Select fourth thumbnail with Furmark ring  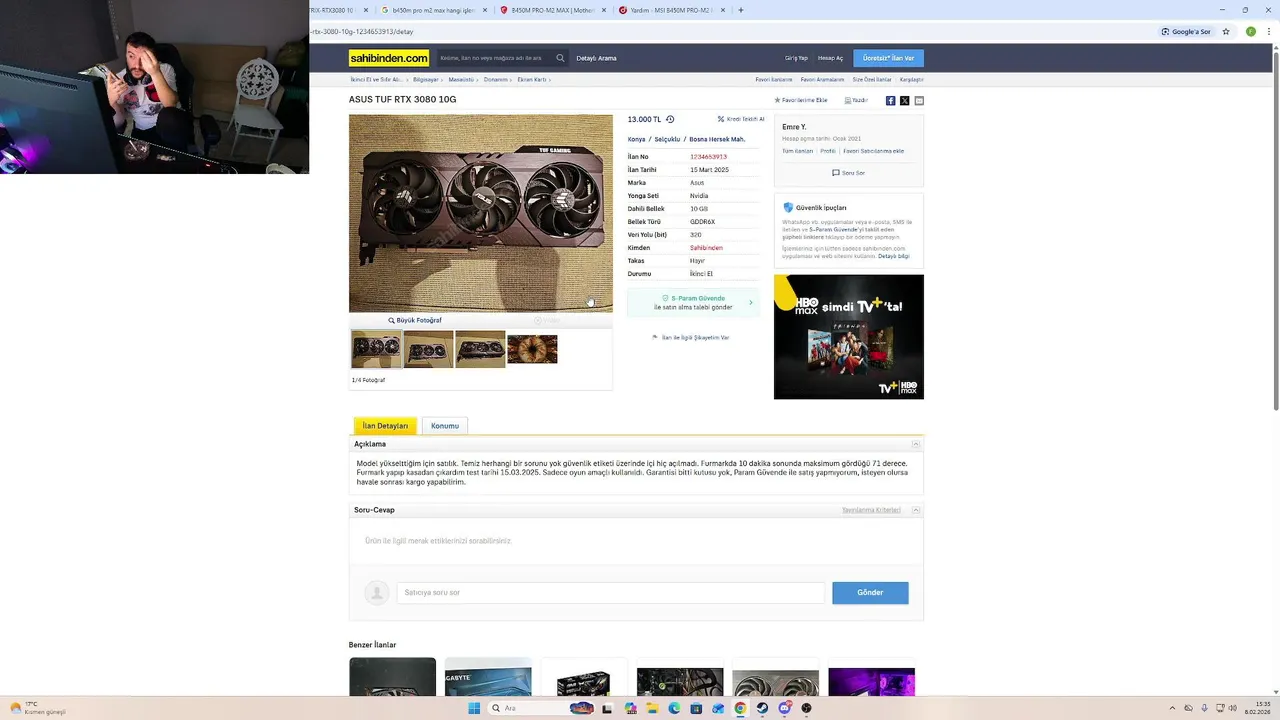pyautogui.click(x=532, y=349)
